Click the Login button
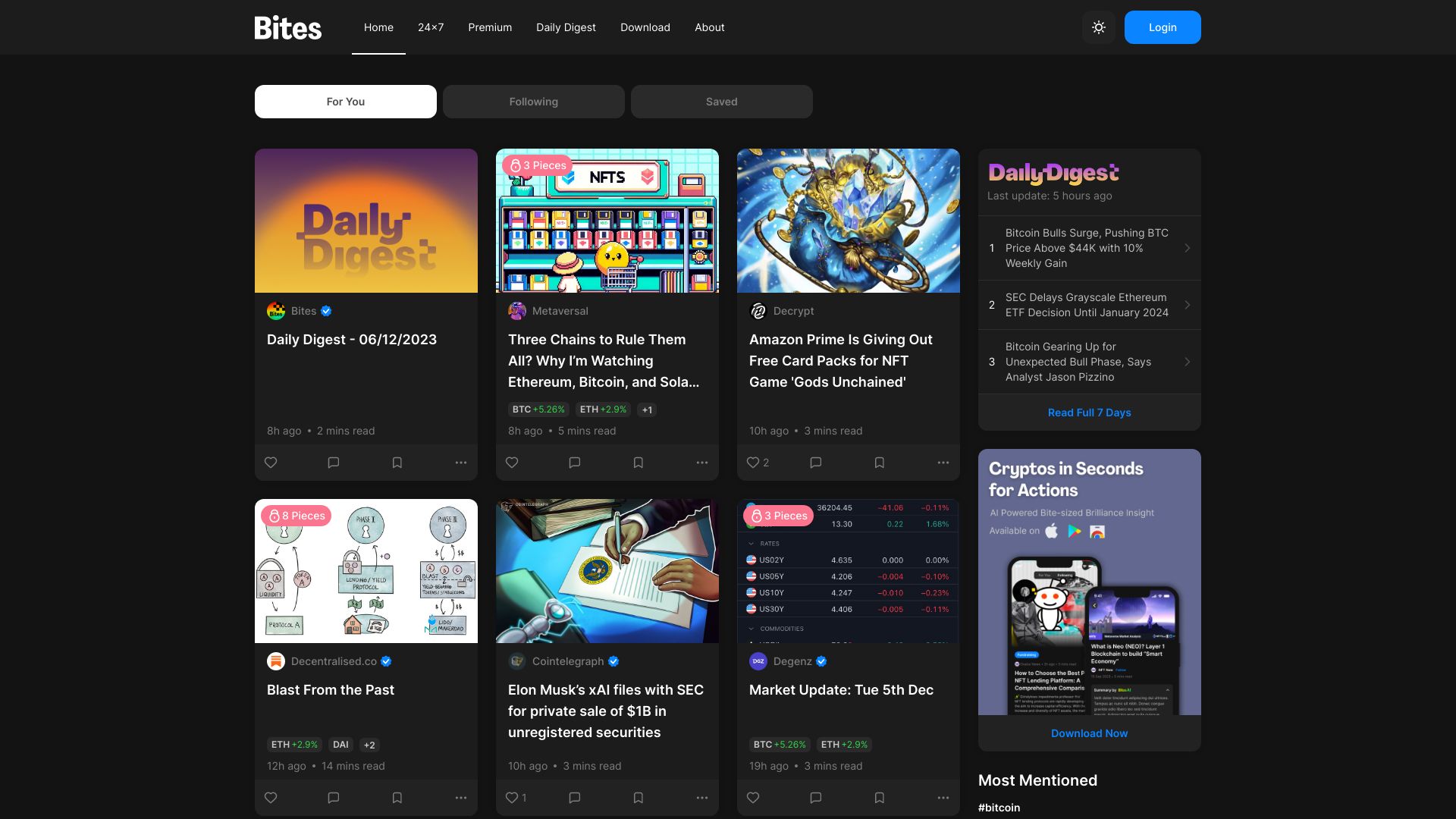Viewport: 1456px width, 819px height. (x=1162, y=27)
